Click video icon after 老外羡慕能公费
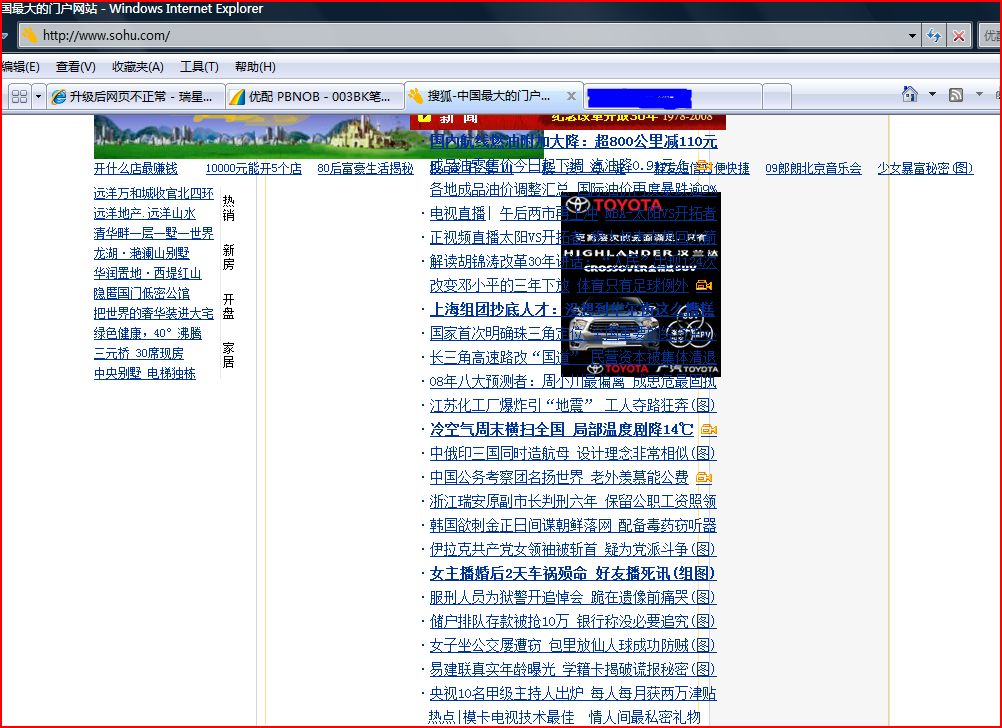The height and width of the screenshot is (728, 1002). pyautogui.click(x=704, y=477)
